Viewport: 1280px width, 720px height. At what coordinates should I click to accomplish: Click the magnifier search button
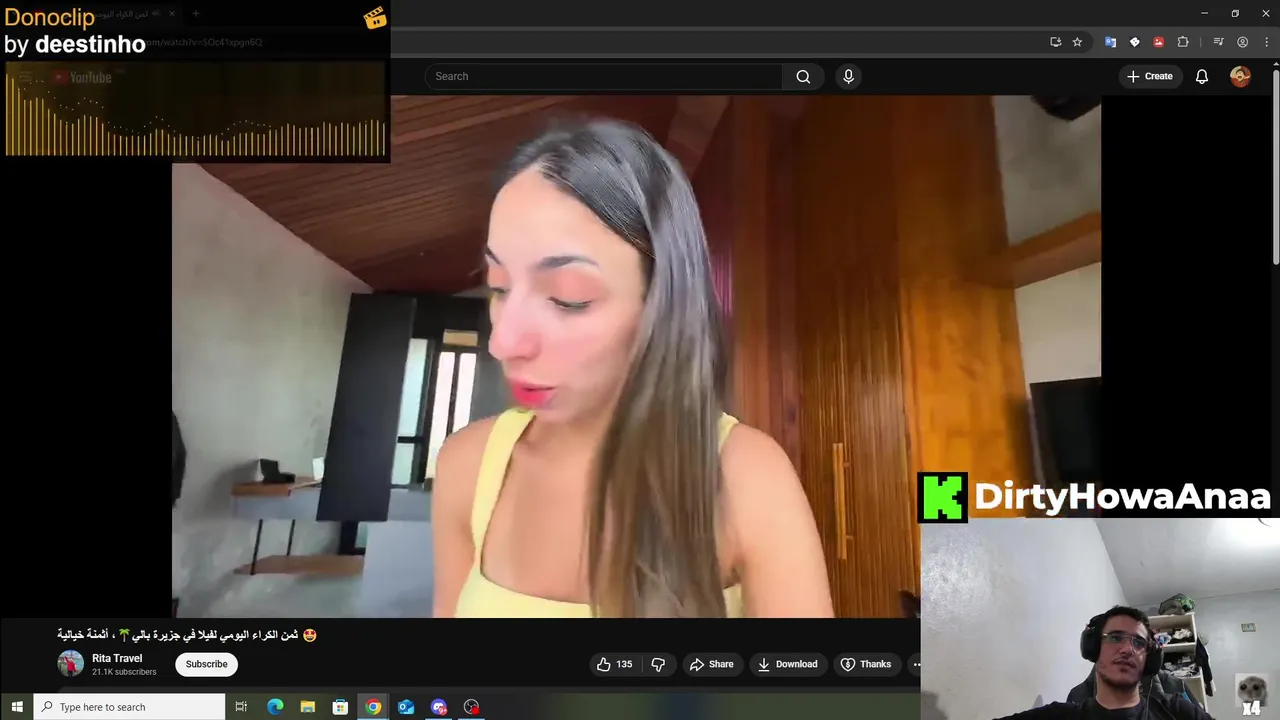(x=803, y=76)
